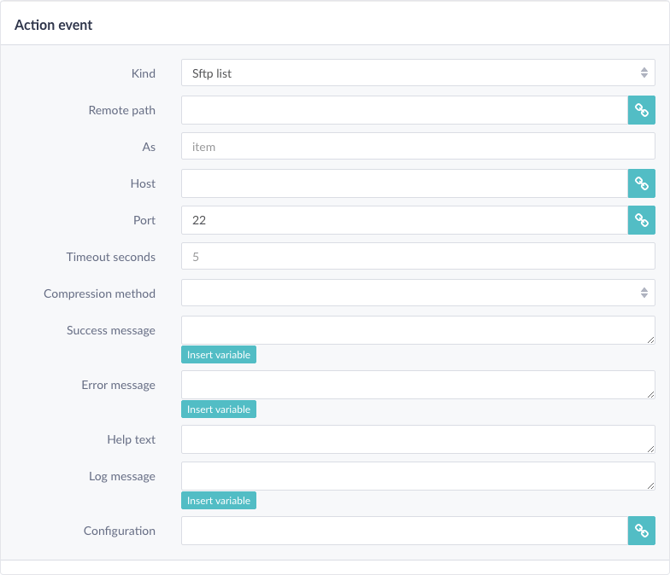Focus the Remote path input field
Viewport: 670px width, 575px height.
(404, 110)
